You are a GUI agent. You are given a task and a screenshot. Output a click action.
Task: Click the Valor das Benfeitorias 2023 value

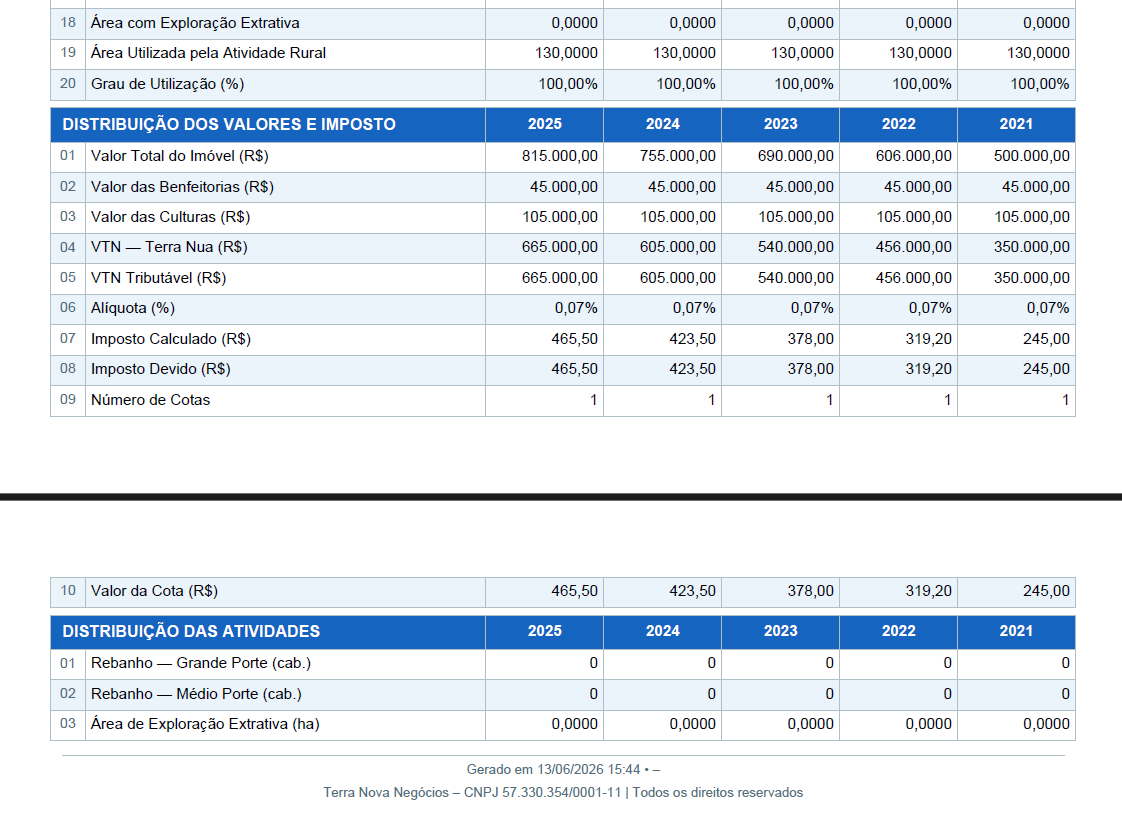click(x=799, y=187)
